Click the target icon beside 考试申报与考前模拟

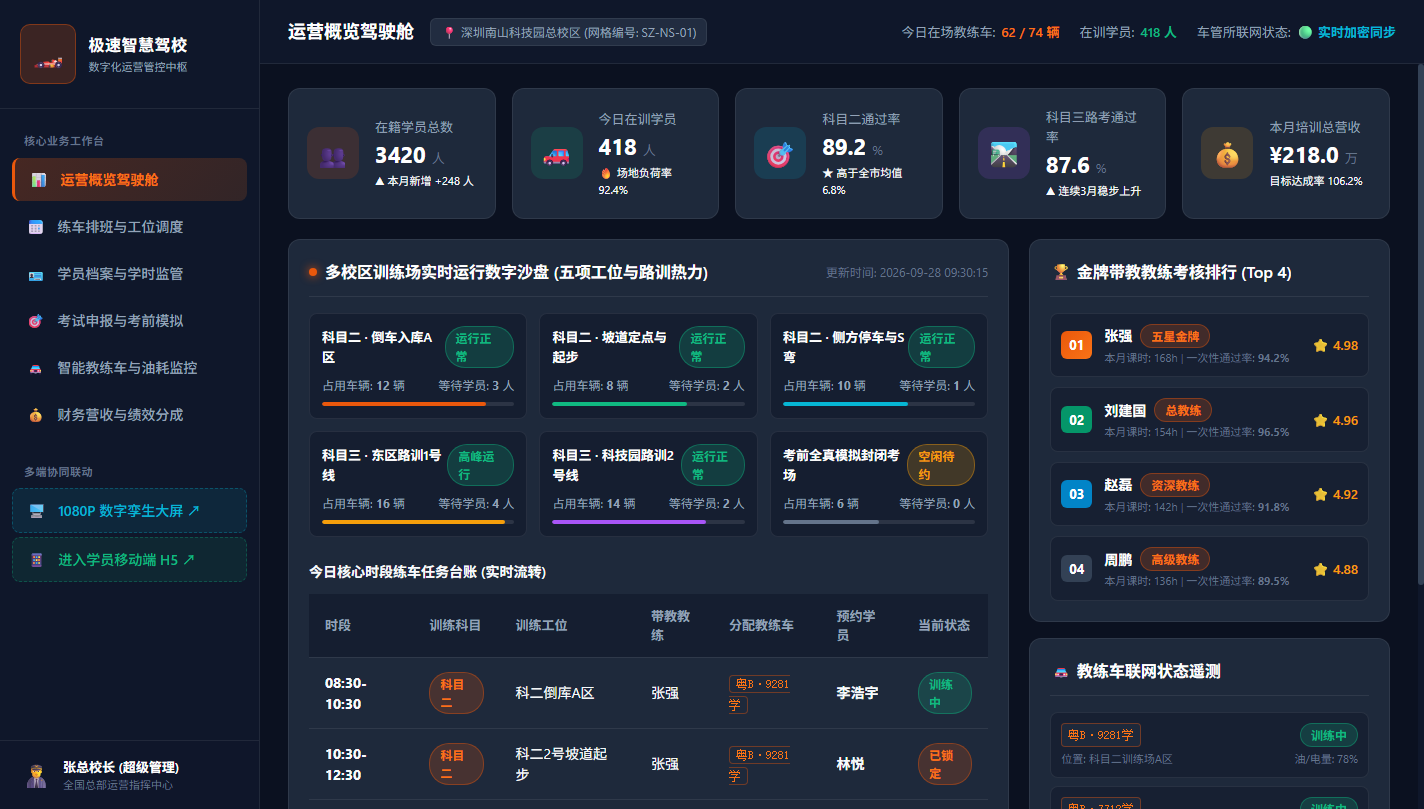point(36,321)
